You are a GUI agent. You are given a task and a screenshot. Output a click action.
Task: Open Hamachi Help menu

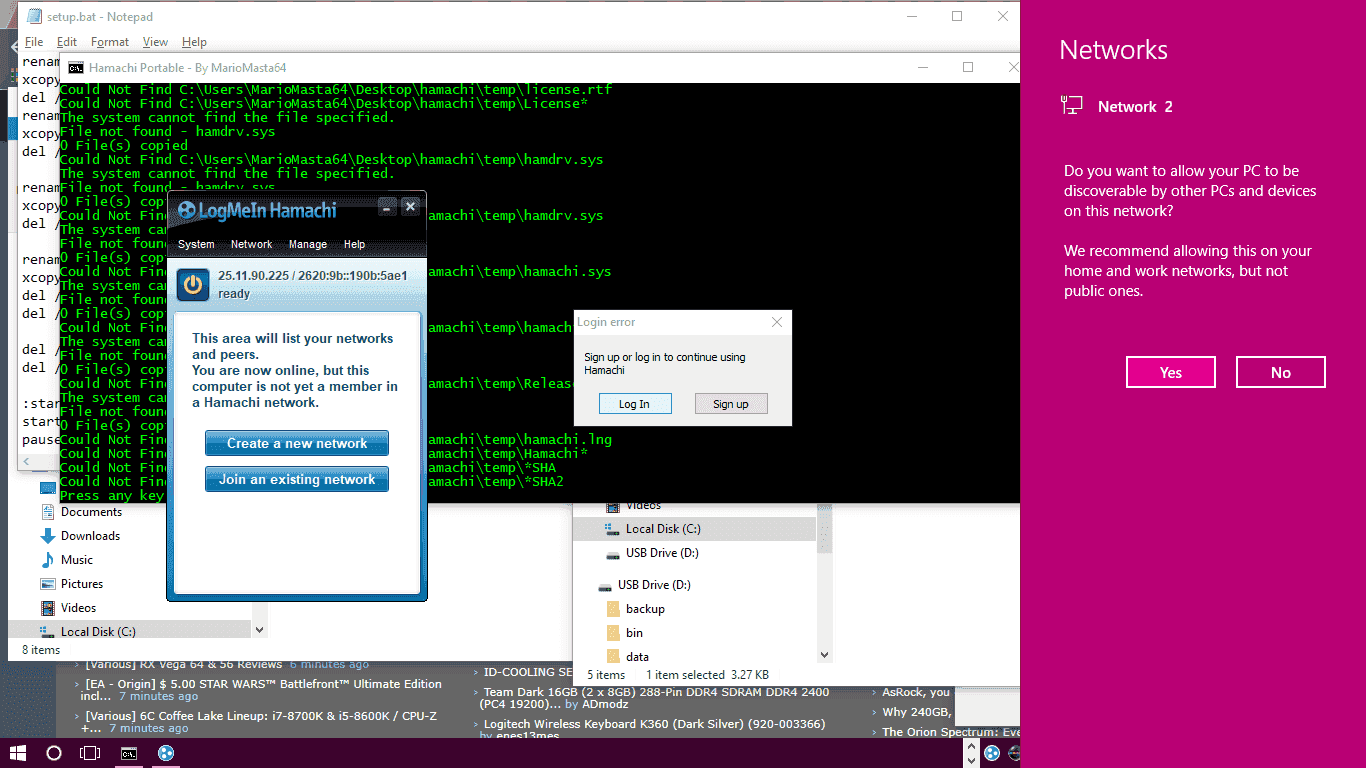(x=354, y=244)
